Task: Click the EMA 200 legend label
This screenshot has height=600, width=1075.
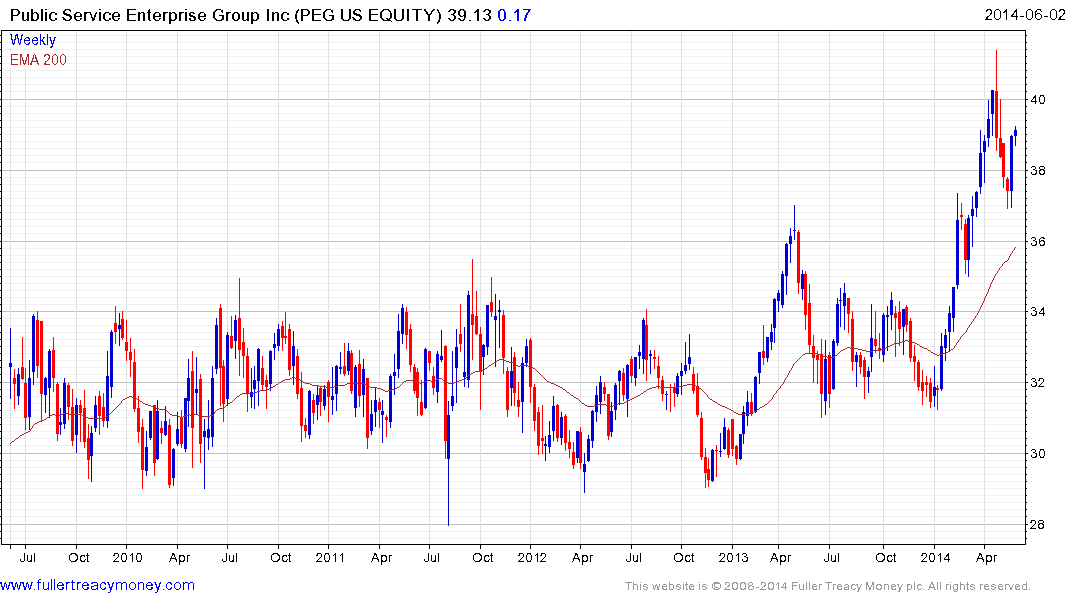Action: pyautogui.click(x=38, y=60)
